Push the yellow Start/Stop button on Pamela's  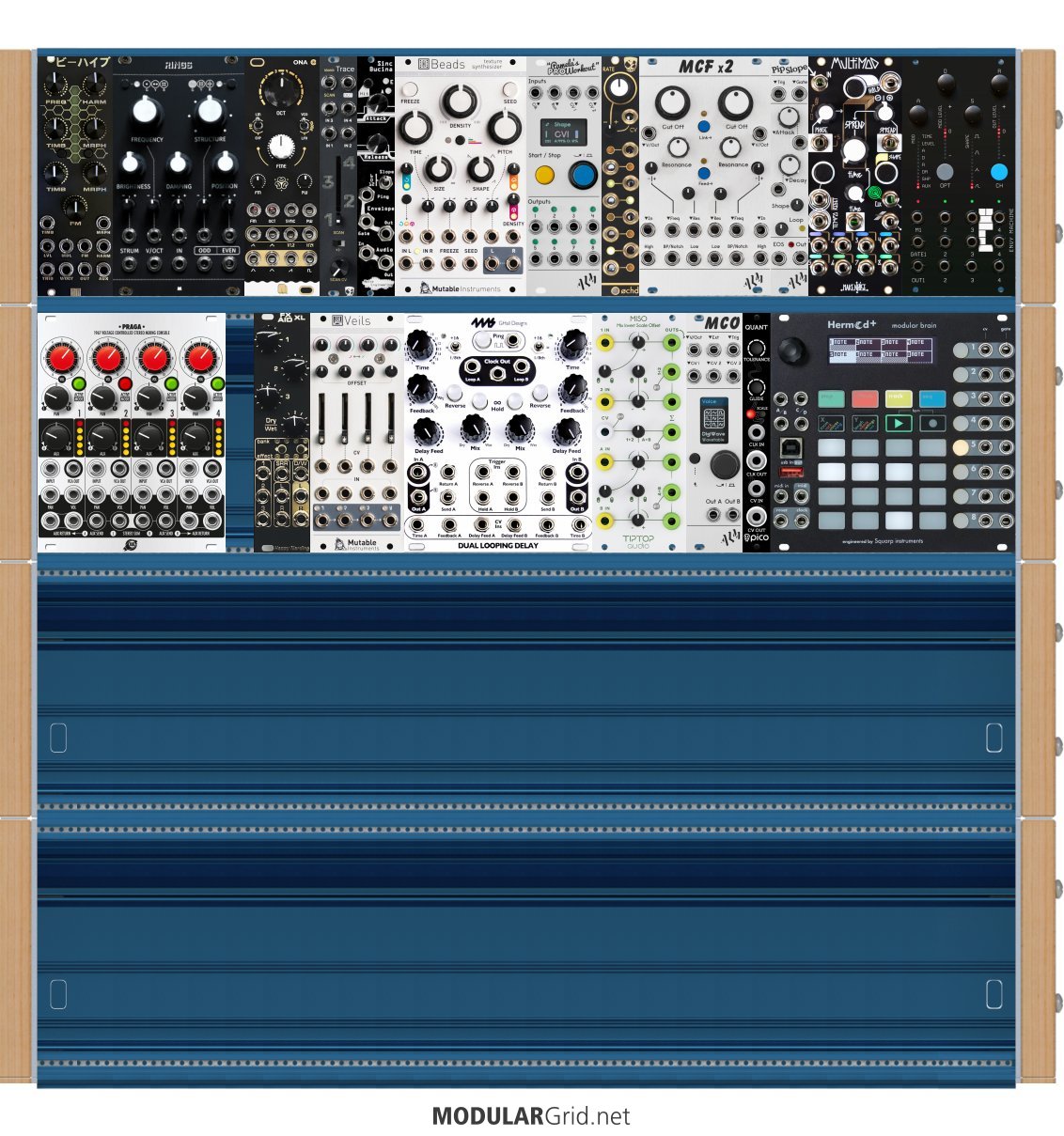(544, 175)
